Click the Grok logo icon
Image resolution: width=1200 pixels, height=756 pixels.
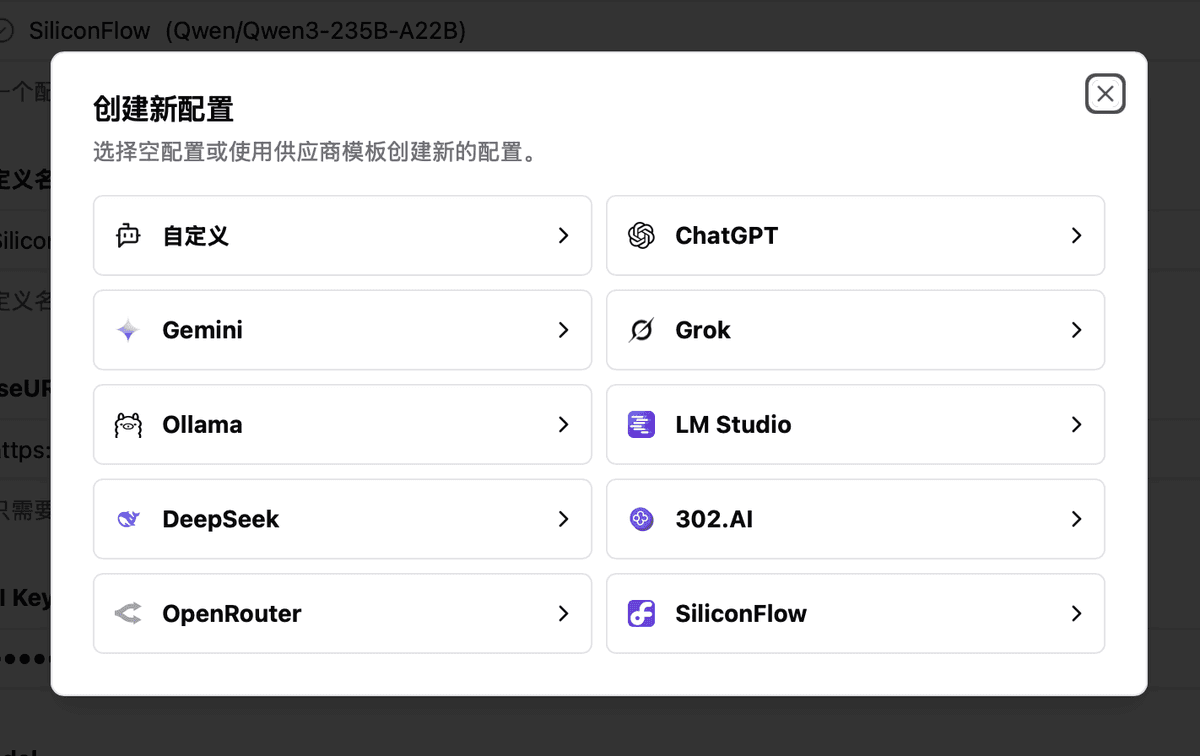(x=641, y=330)
